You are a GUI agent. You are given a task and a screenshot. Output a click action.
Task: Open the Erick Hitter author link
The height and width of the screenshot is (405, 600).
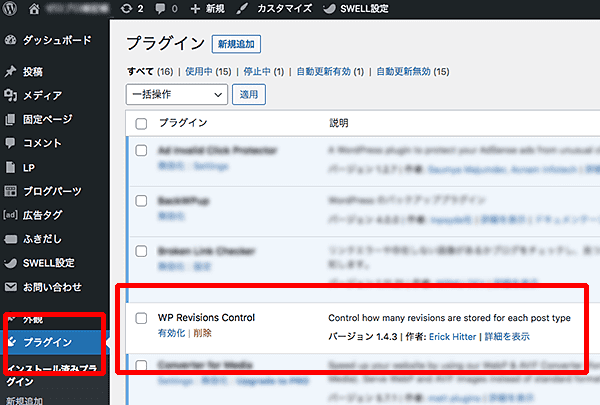tap(452, 336)
